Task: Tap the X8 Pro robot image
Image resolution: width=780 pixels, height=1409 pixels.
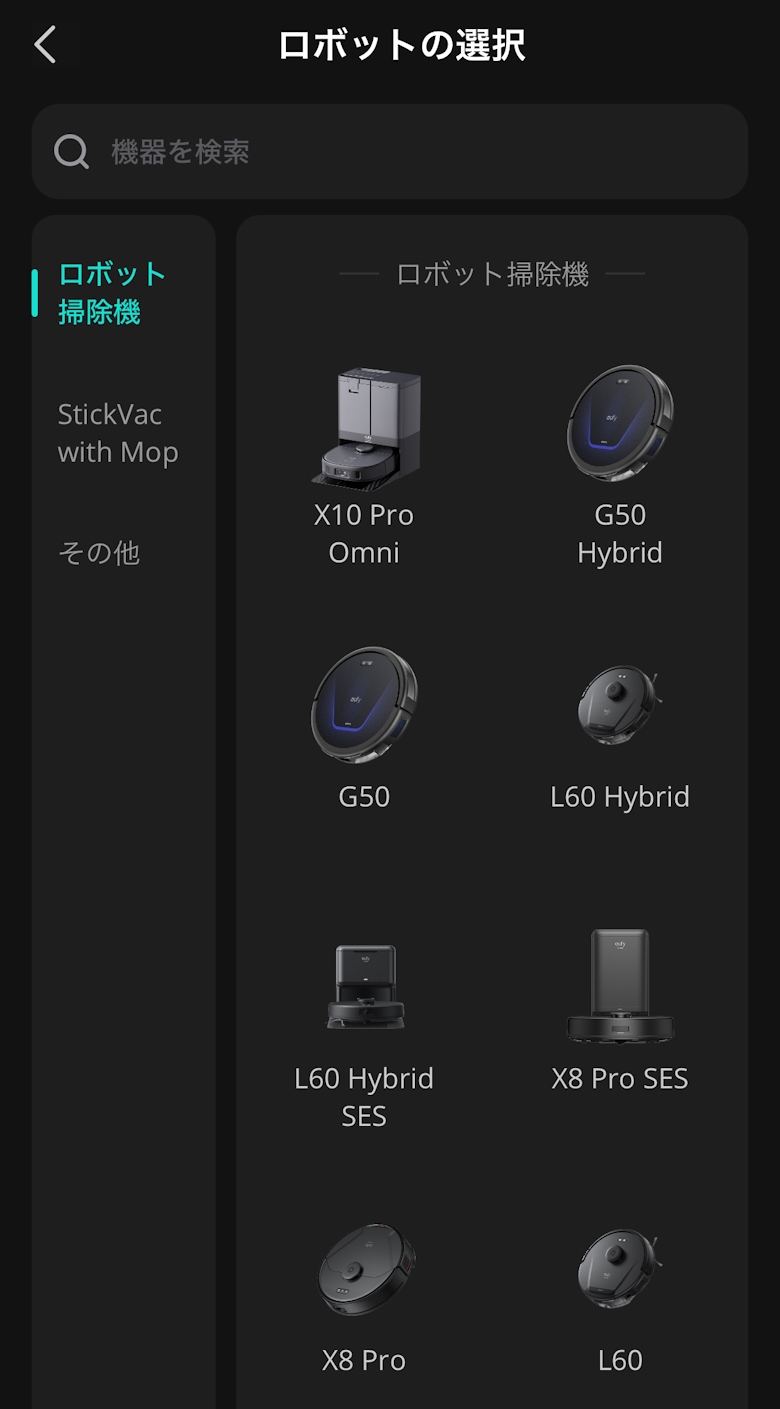Action: point(364,1269)
